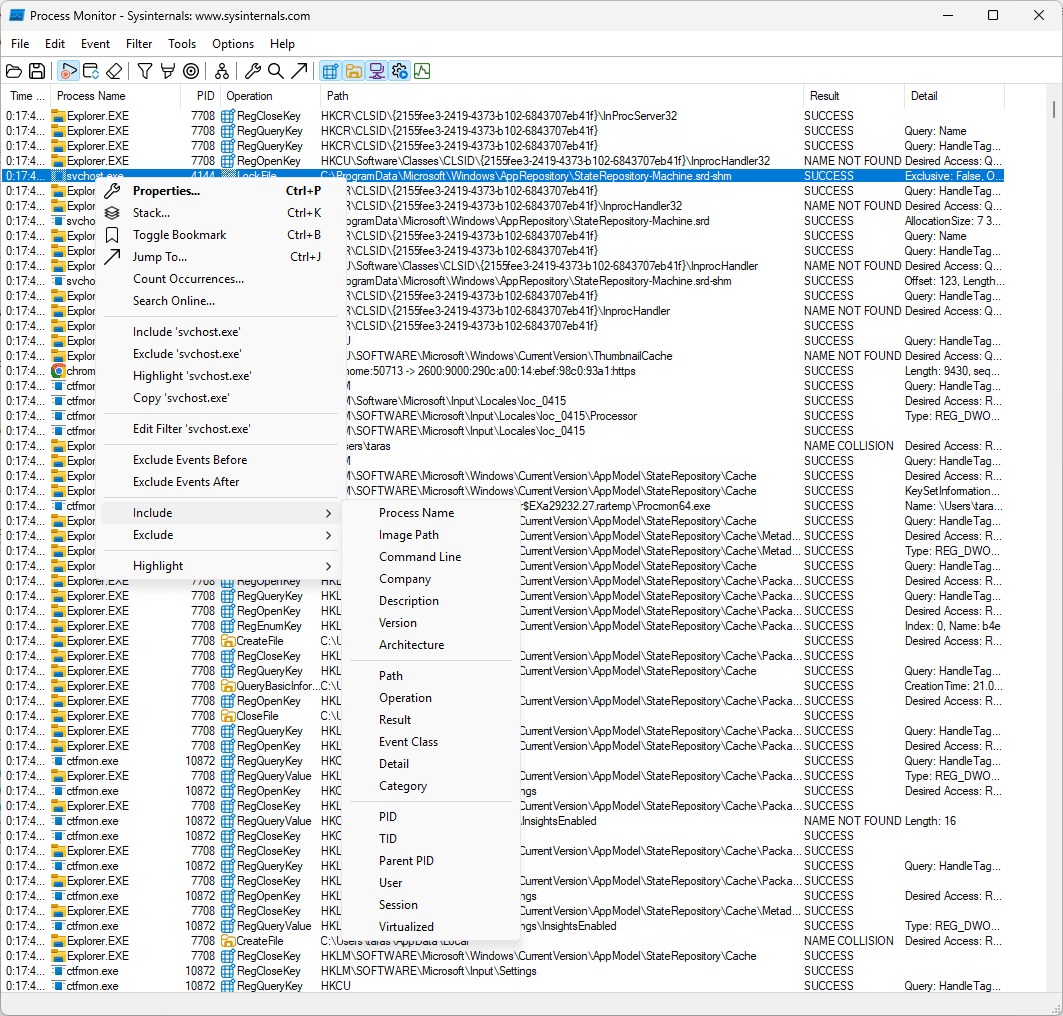This screenshot has width=1063, height=1016.
Task: Toggle the Autoscroll icon
Action: 91,71
